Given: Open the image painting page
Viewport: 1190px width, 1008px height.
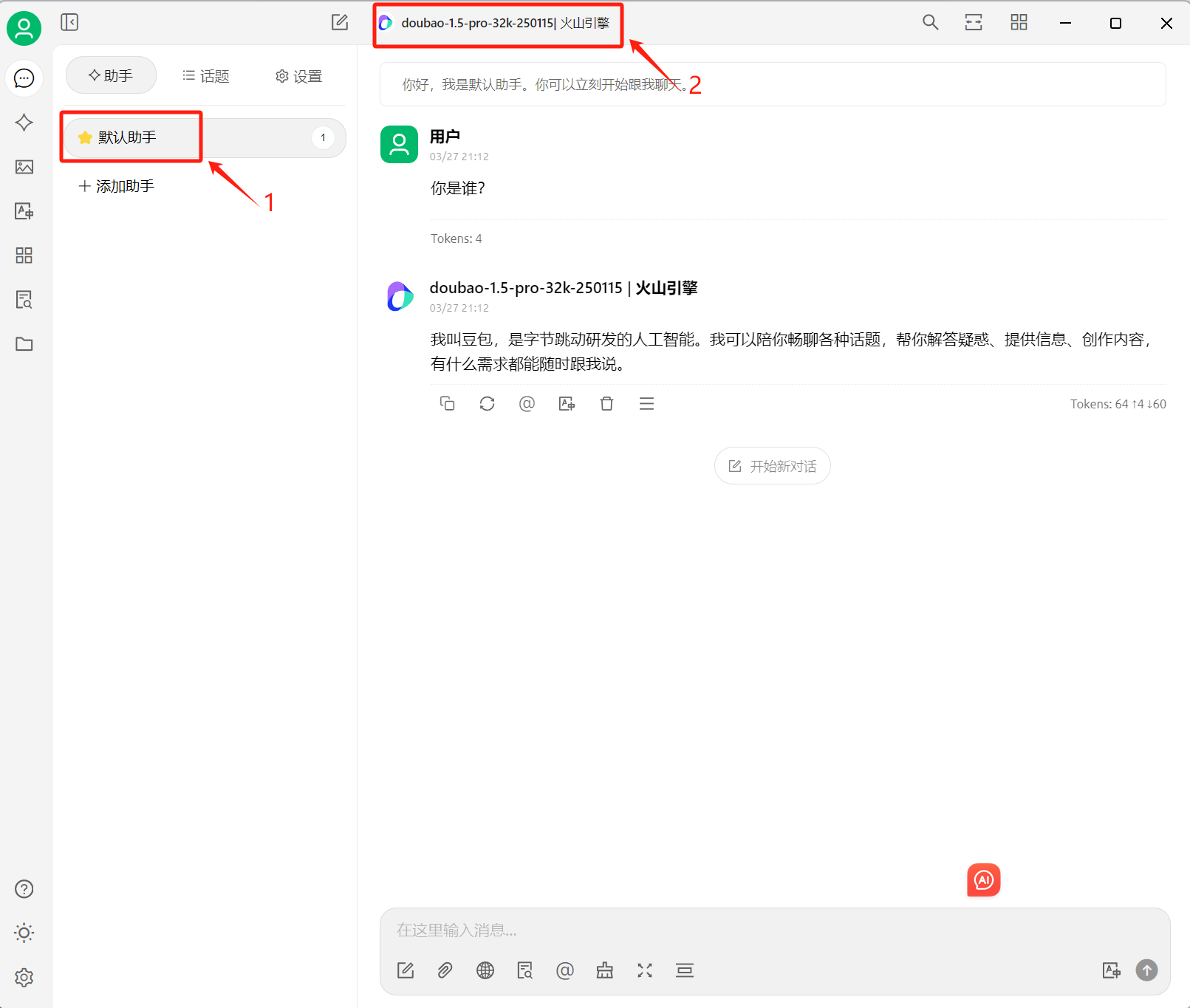Looking at the screenshot, I should coord(24,167).
